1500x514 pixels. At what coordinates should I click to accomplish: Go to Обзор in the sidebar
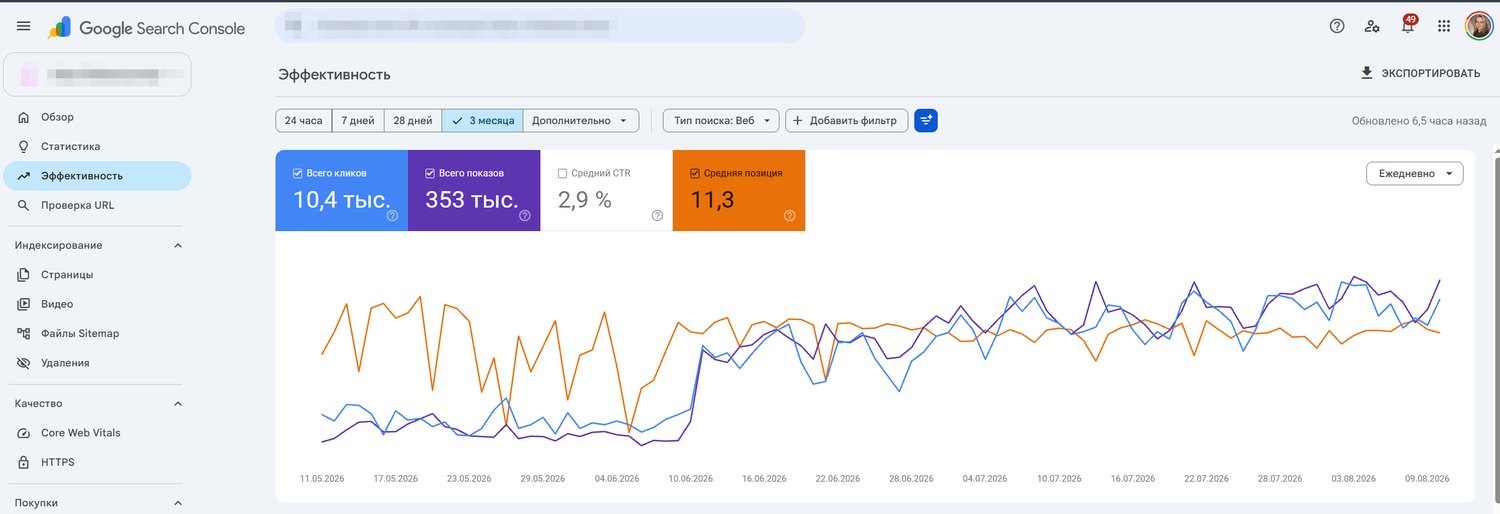coord(96,117)
